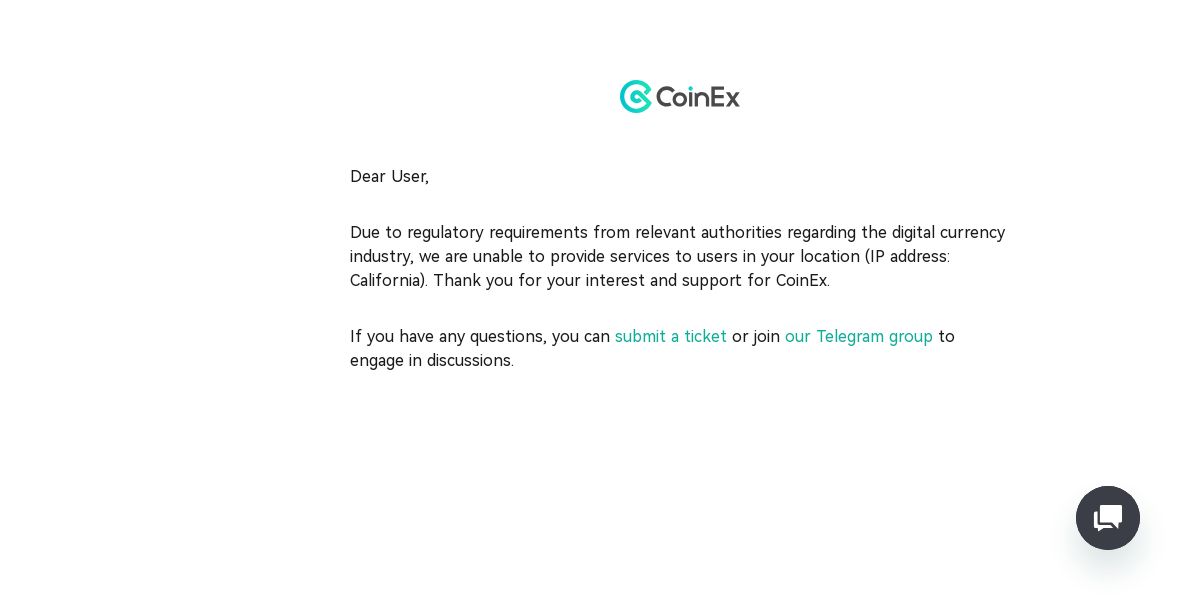Click 'If you have any questions' text
Screen dimensions: 1200x600
[x=446, y=336]
